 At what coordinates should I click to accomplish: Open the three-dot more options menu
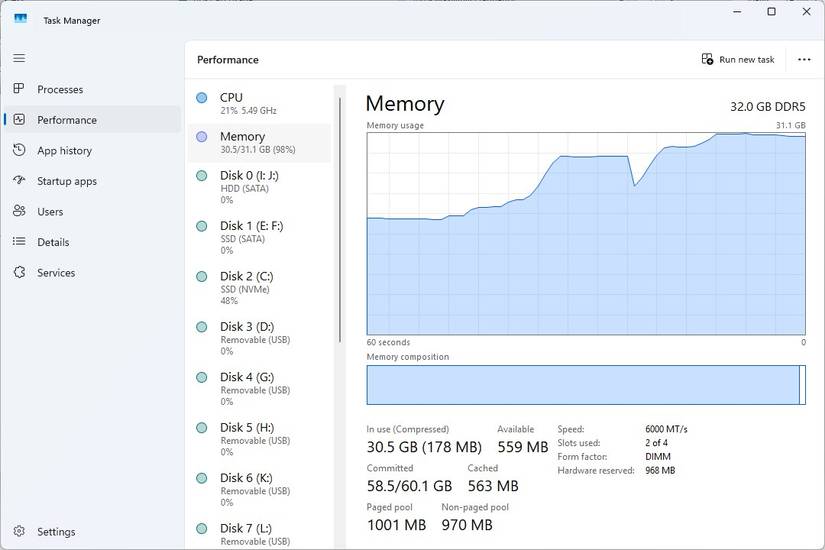[x=804, y=59]
